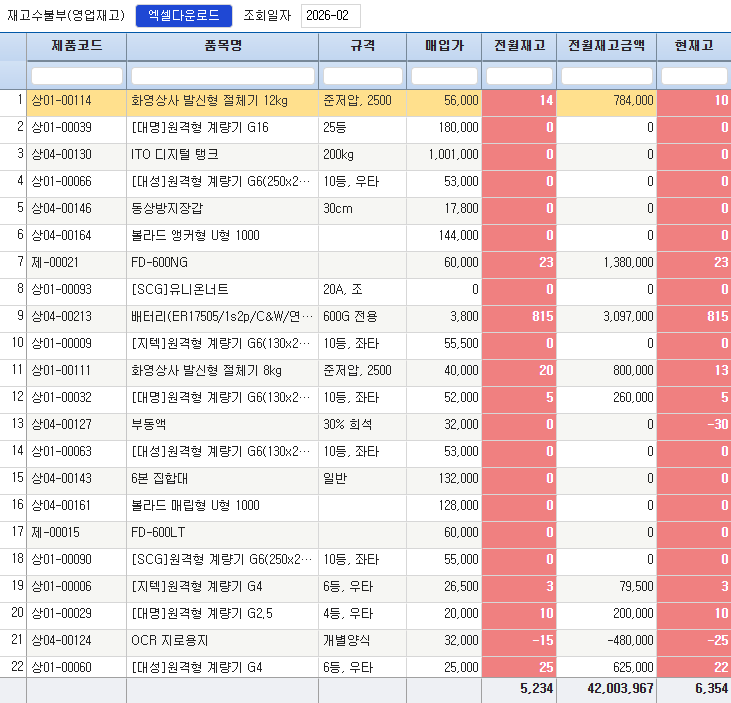Select item 화영상사 발신형 절체기 12kg
Viewport: 731px width, 703px height.
(209, 101)
